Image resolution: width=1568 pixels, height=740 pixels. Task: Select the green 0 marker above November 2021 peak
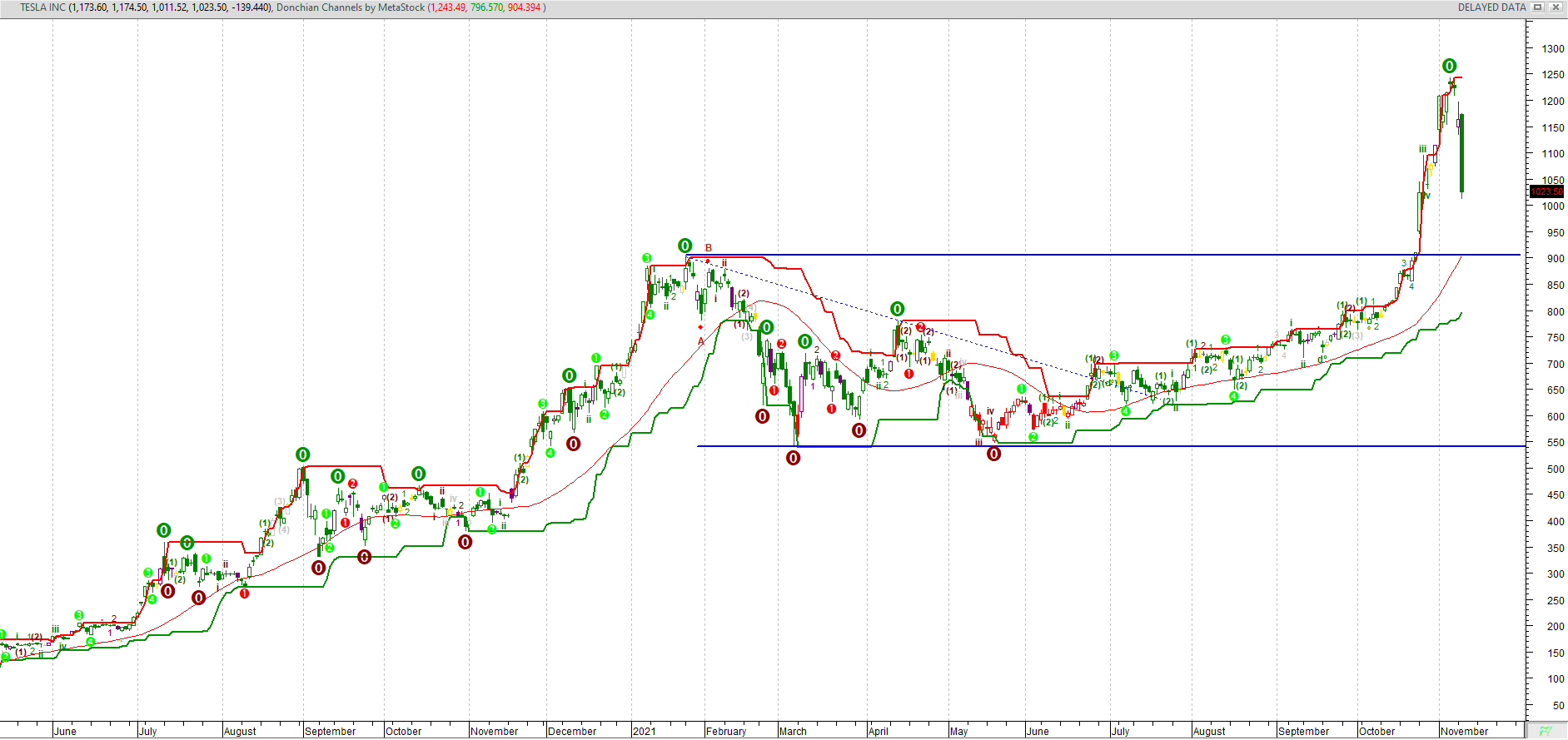[x=1449, y=67]
